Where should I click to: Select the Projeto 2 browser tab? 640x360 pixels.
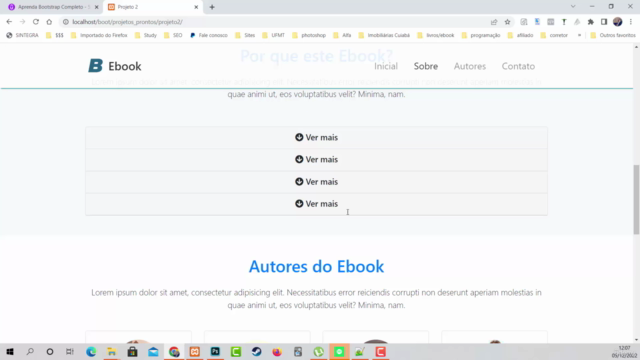click(152, 7)
